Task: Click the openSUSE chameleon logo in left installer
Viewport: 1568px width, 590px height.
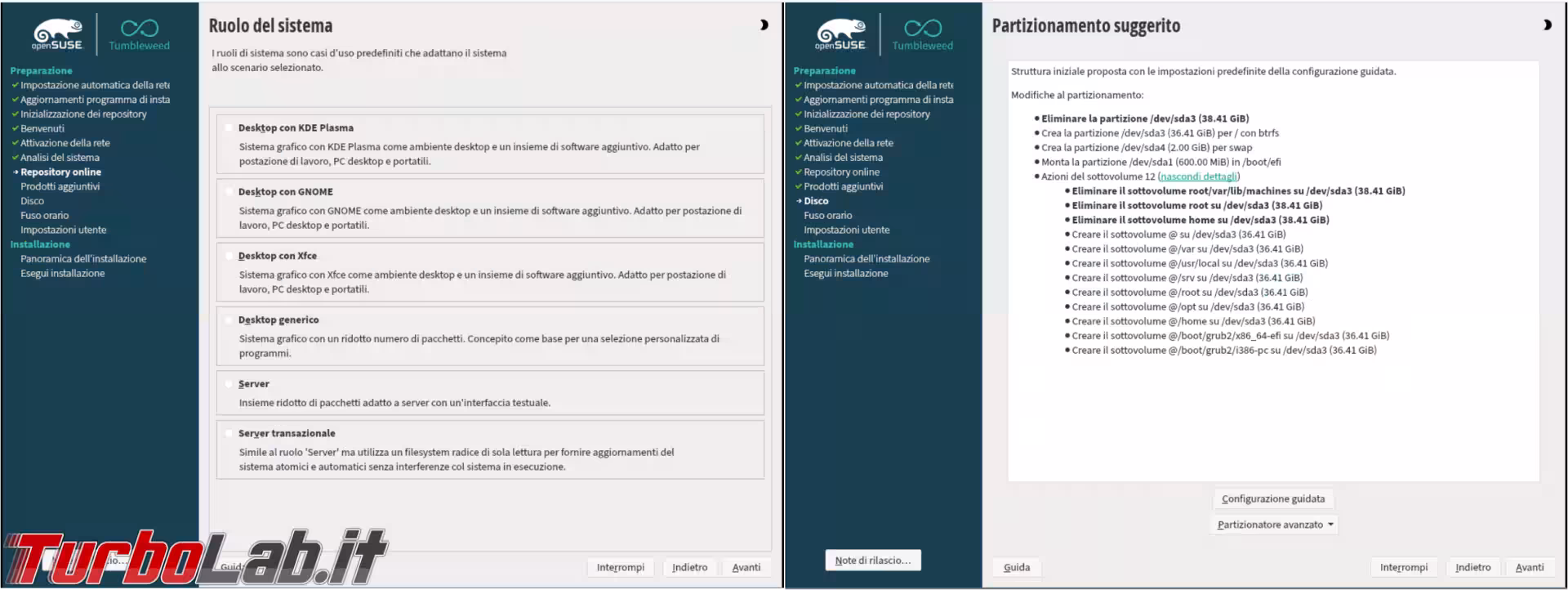Action: [57, 35]
